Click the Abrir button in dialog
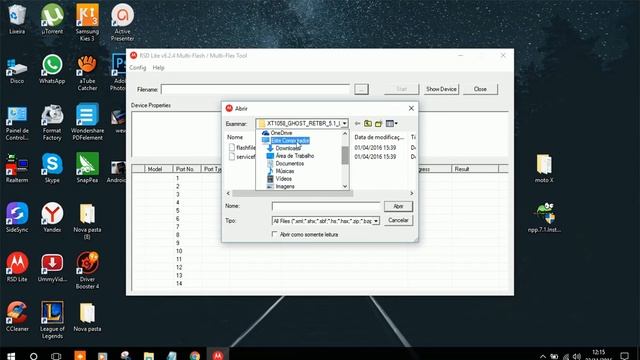 pos(398,207)
